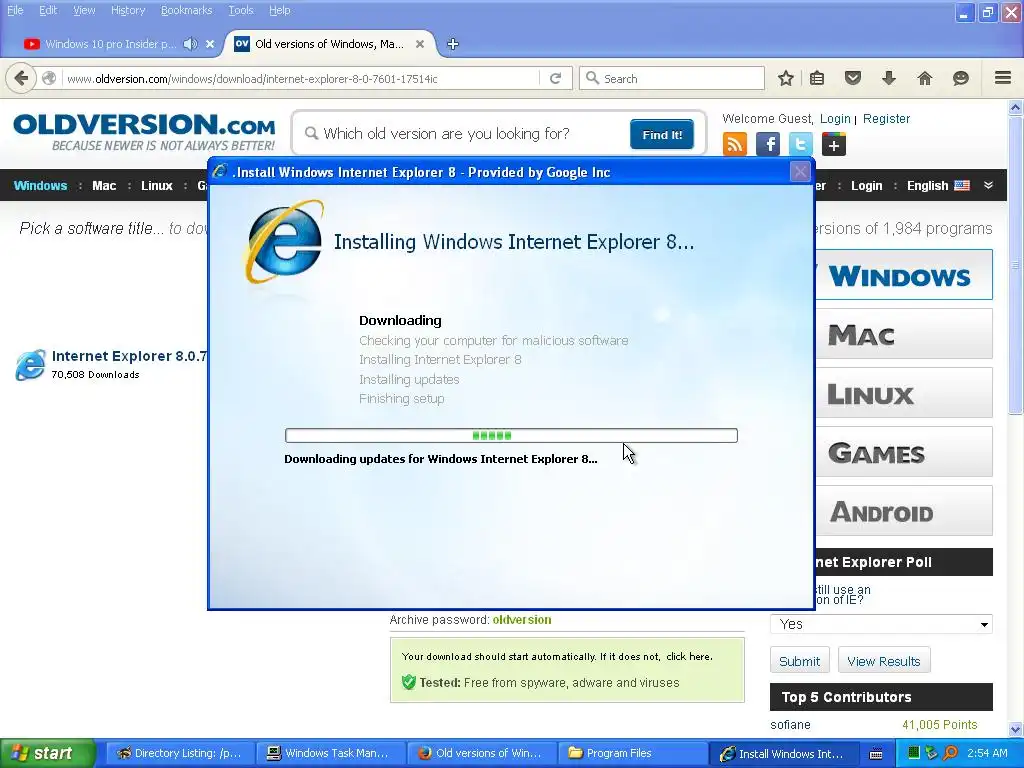Bookmark this page with the star icon
The height and width of the screenshot is (768, 1024).
786,78
